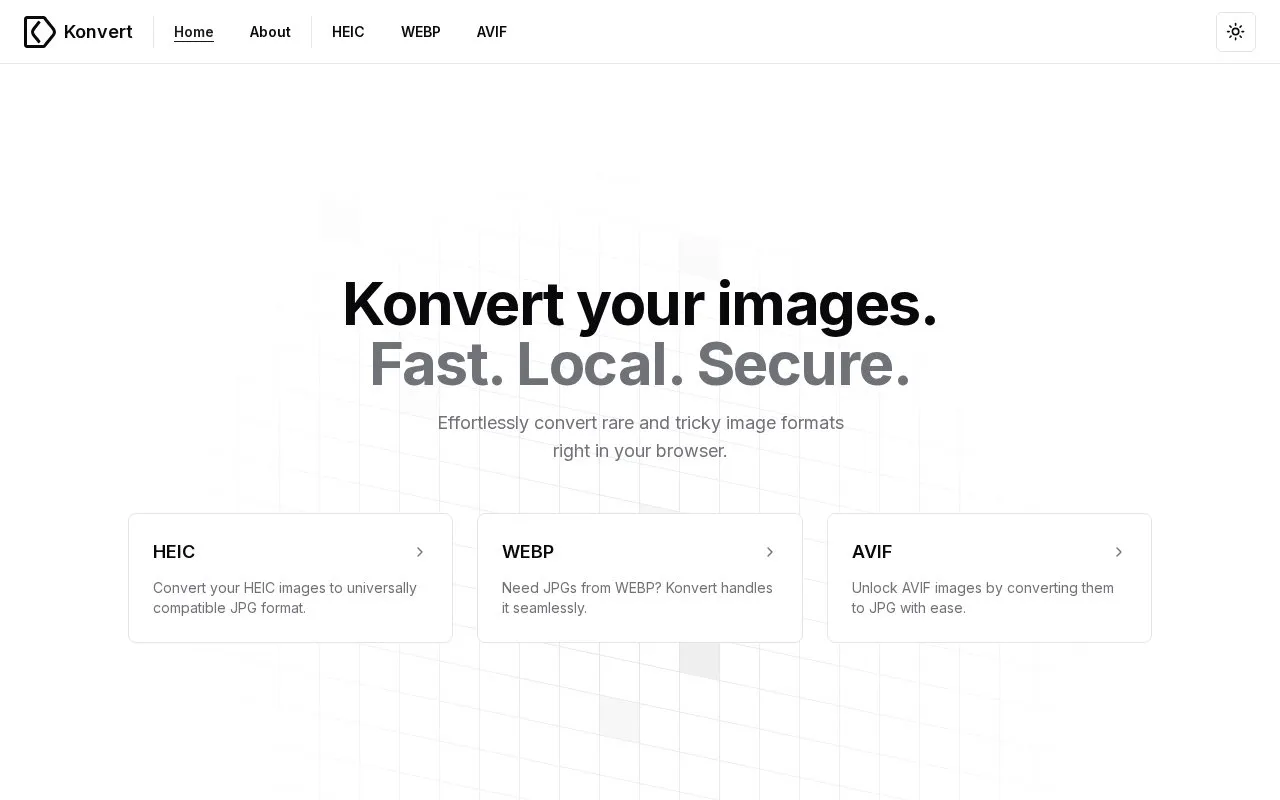Click the chevron arrow on the AVIF card
The image size is (1280, 800).
click(x=1119, y=552)
